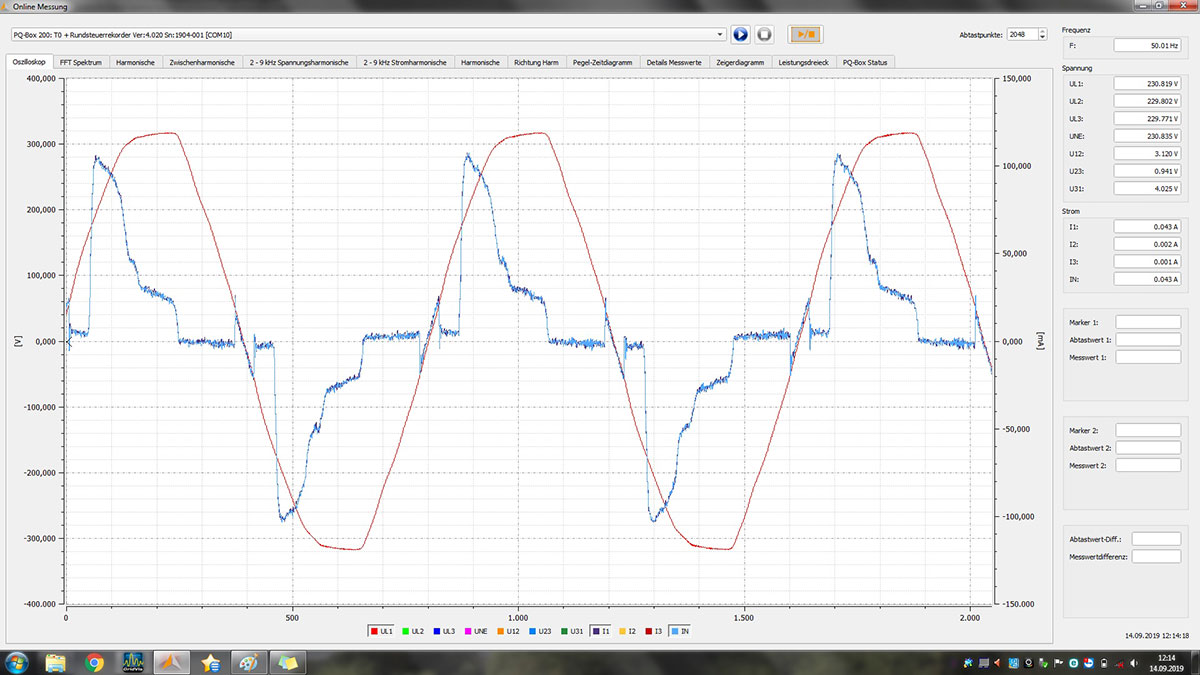This screenshot has height=675, width=1200.
Task: Select the UL3 voltage value 229.771 V
Action: [x=1148, y=118]
